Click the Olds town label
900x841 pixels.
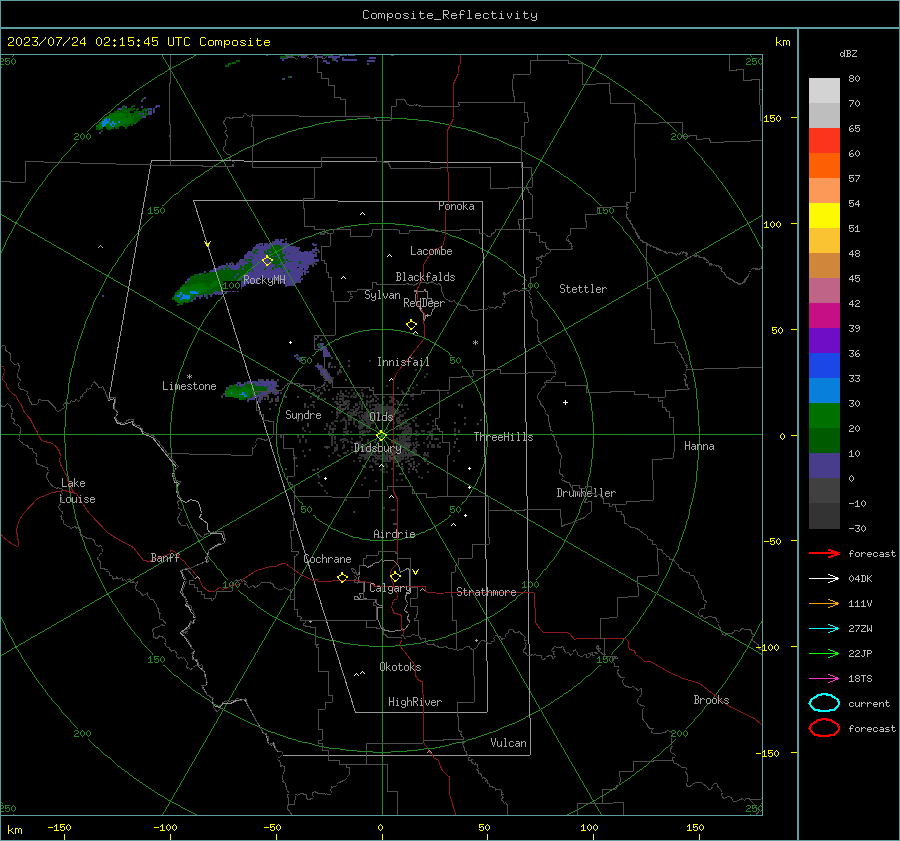381,416
